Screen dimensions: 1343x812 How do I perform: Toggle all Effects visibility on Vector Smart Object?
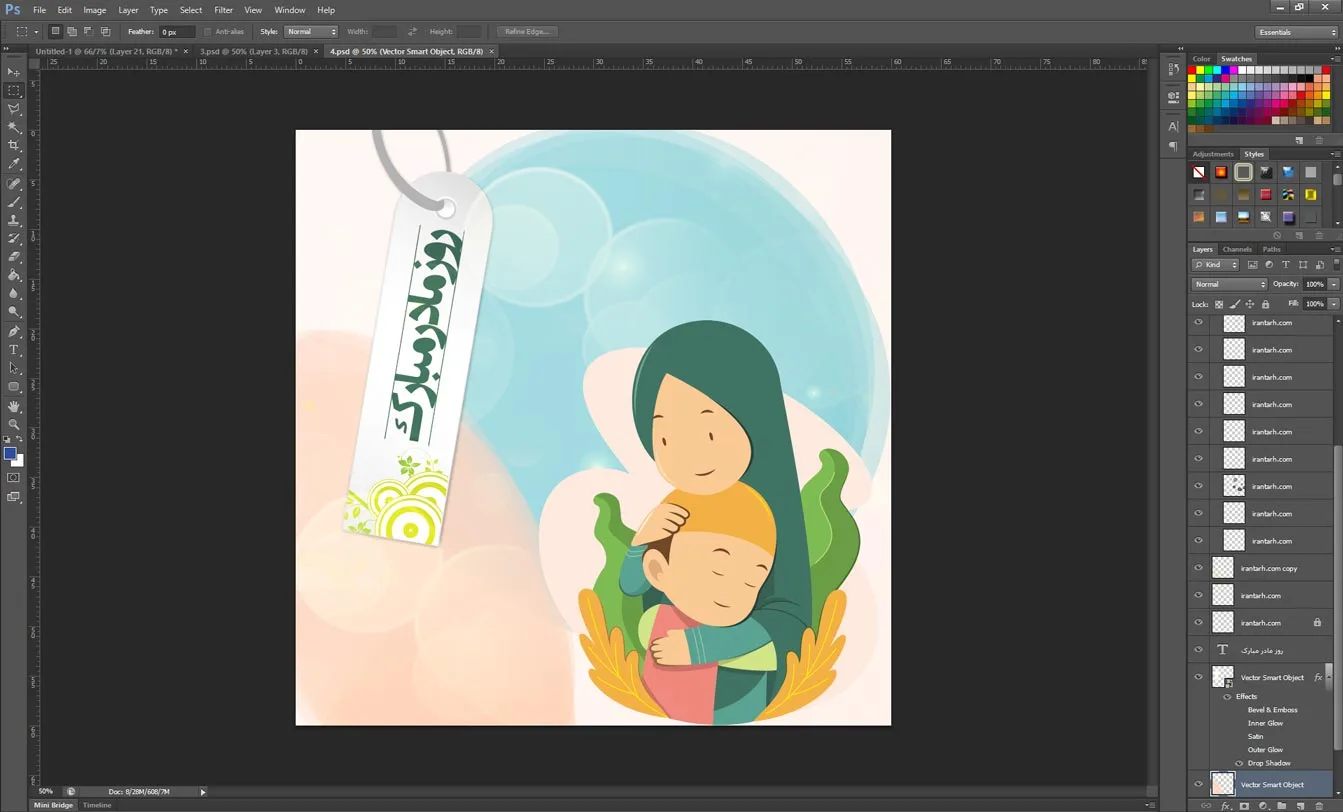click(1227, 696)
